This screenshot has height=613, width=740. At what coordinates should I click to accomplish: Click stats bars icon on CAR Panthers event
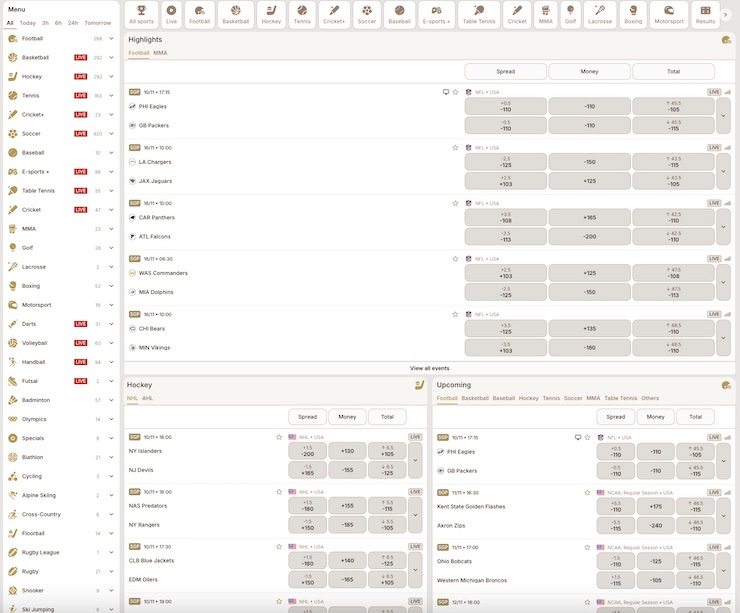click(x=727, y=203)
